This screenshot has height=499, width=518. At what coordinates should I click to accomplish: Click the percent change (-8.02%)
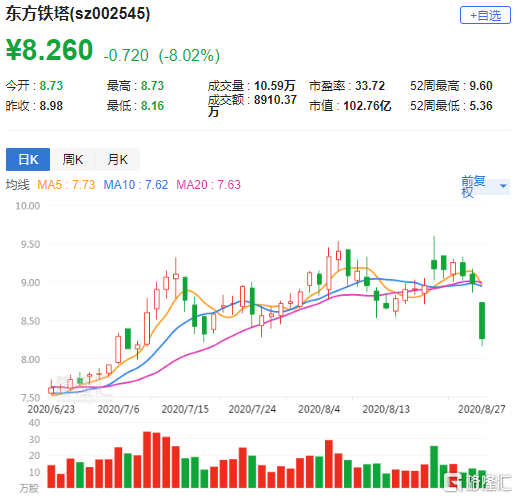click(189, 55)
